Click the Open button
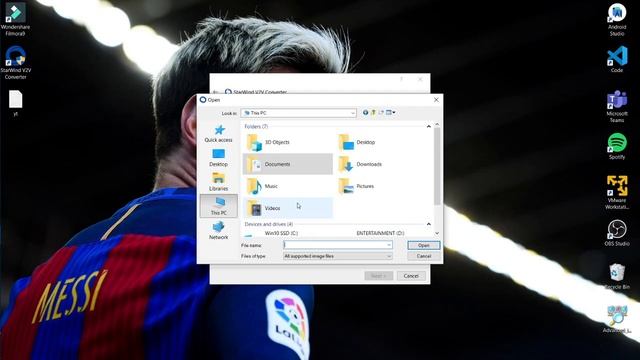The height and width of the screenshot is (360, 640). click(424, 245)
